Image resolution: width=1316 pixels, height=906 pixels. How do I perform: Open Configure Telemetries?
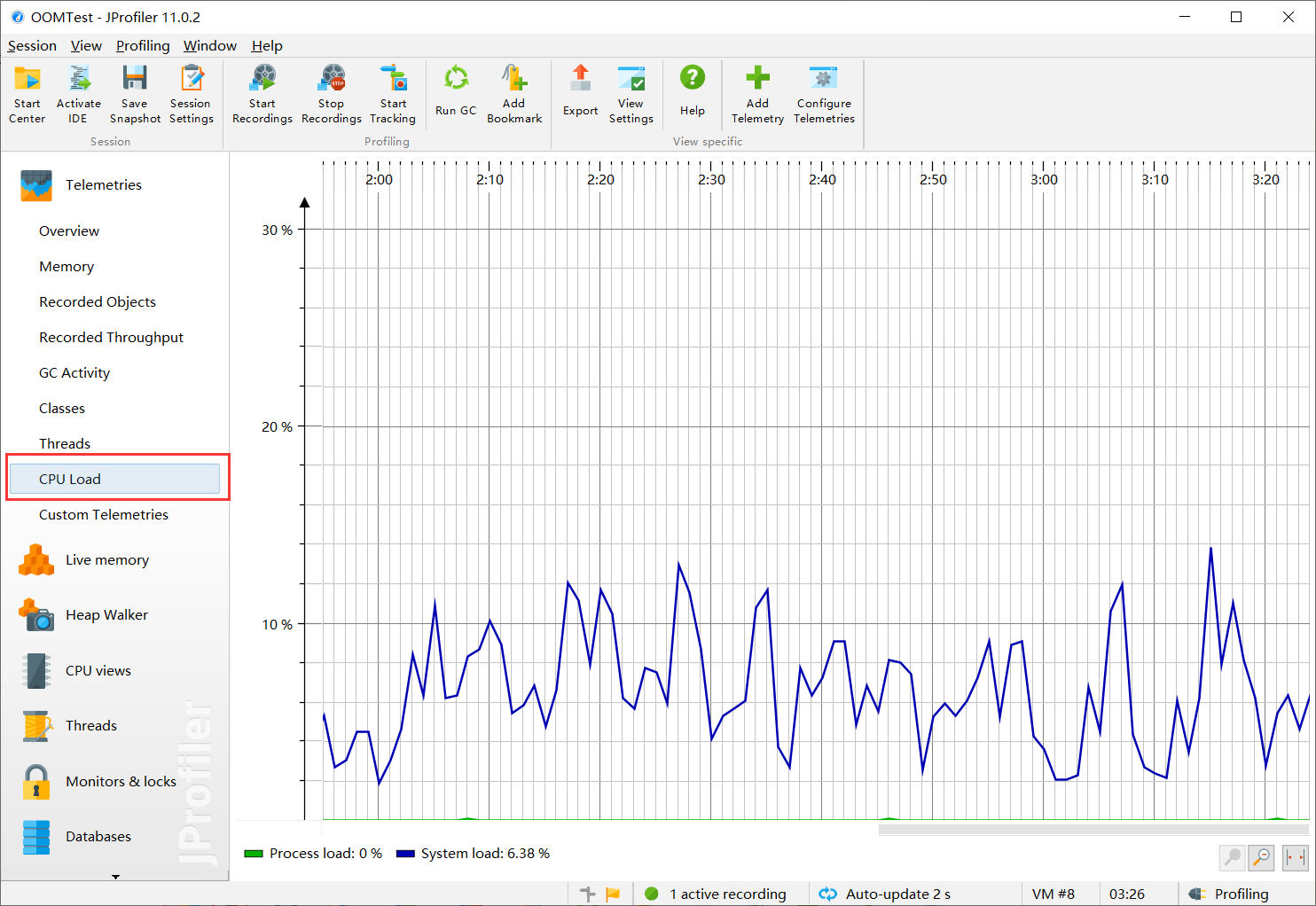coord(824,94)
